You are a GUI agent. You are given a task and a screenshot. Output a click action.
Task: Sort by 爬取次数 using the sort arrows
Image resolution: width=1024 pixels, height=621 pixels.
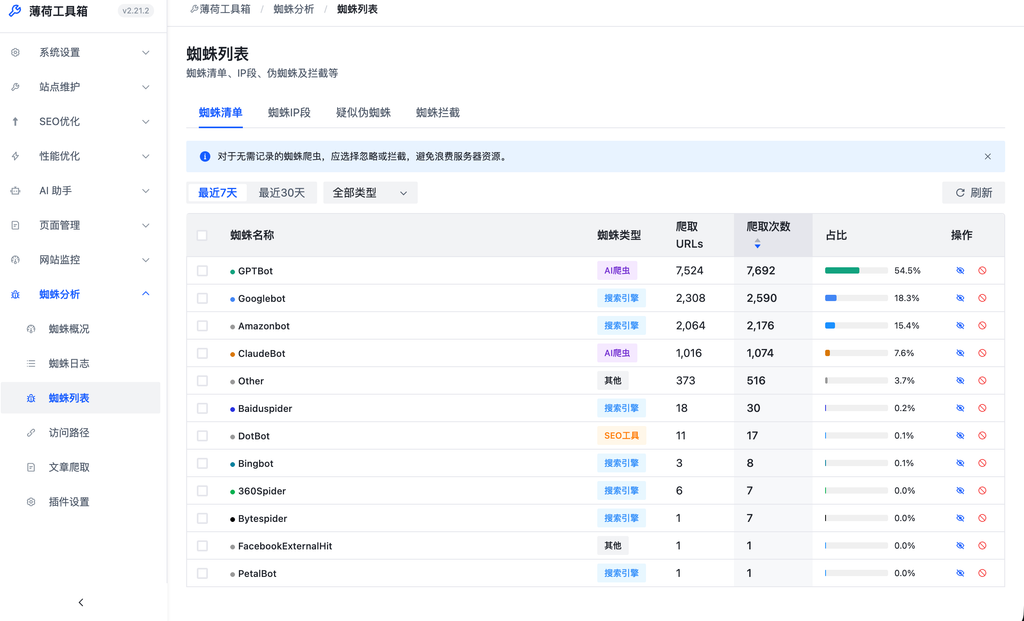tap(757, 244)
